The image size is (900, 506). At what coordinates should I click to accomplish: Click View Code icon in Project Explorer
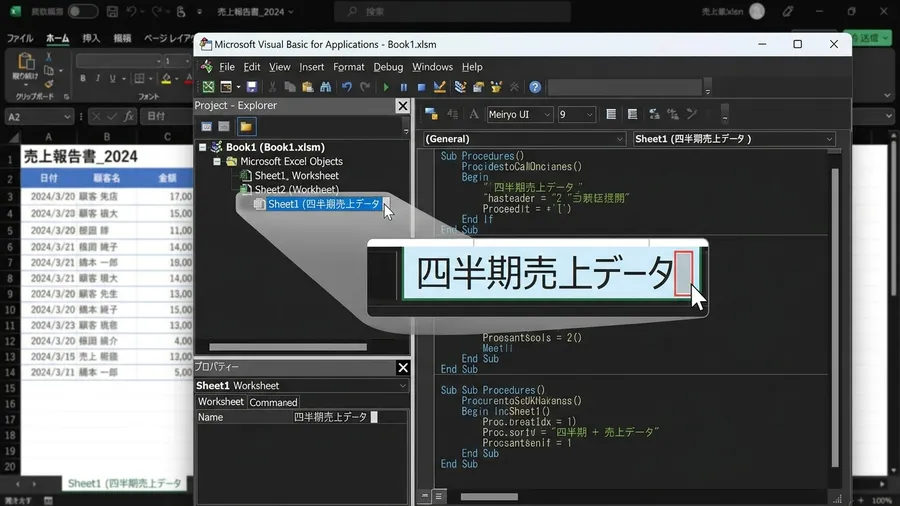point(206,126)
